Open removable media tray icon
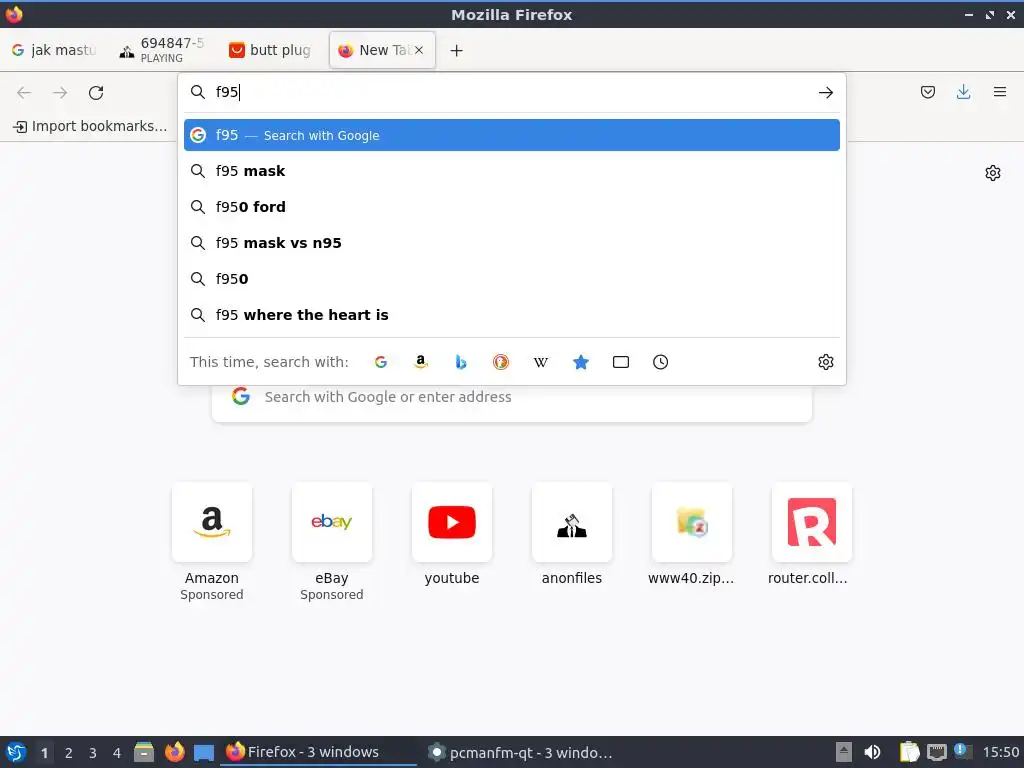The width and height of the screenshot is (1024, 768). tap(844, 752)
